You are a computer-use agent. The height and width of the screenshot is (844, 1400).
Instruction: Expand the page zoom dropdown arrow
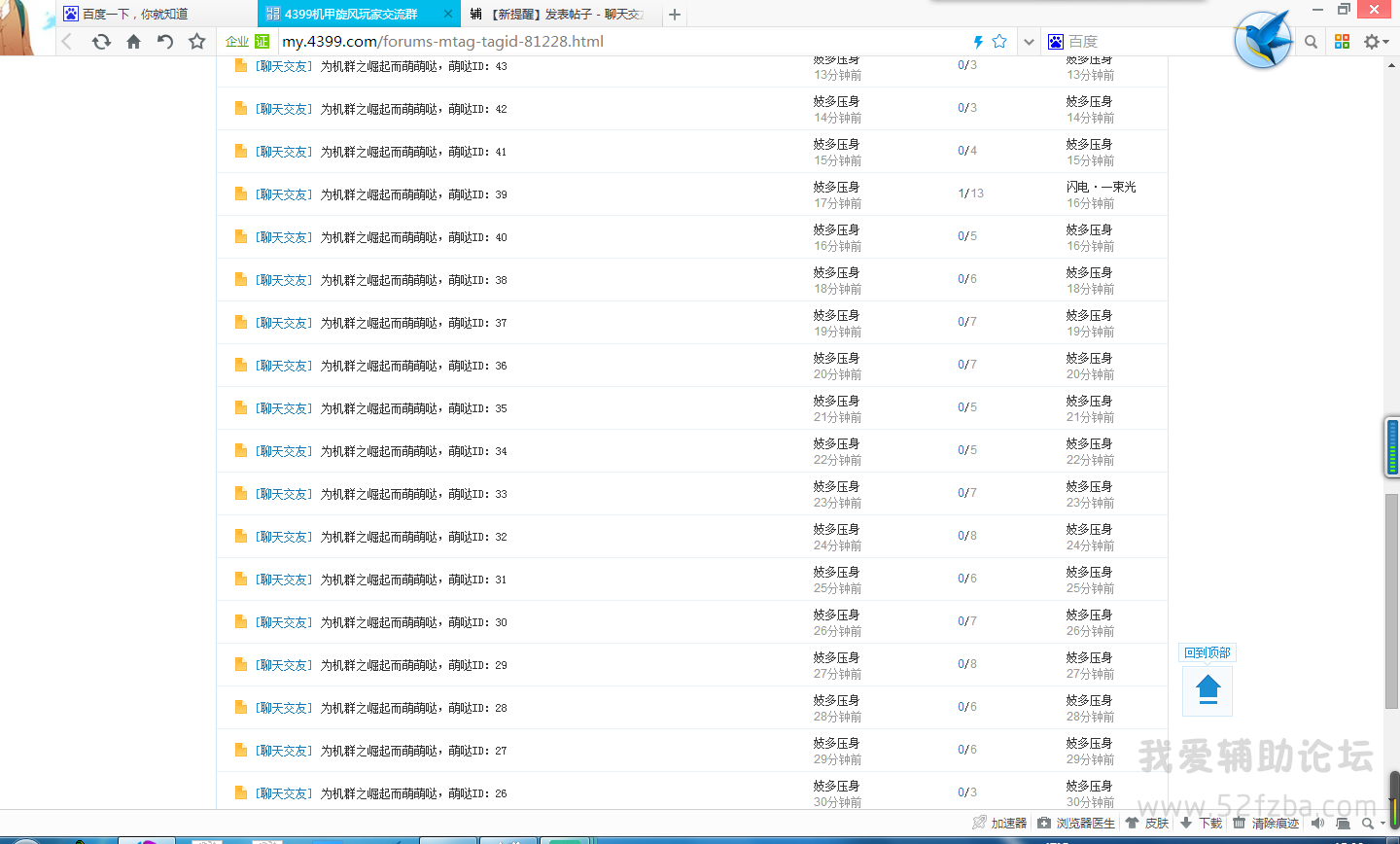click(1382, 824)
